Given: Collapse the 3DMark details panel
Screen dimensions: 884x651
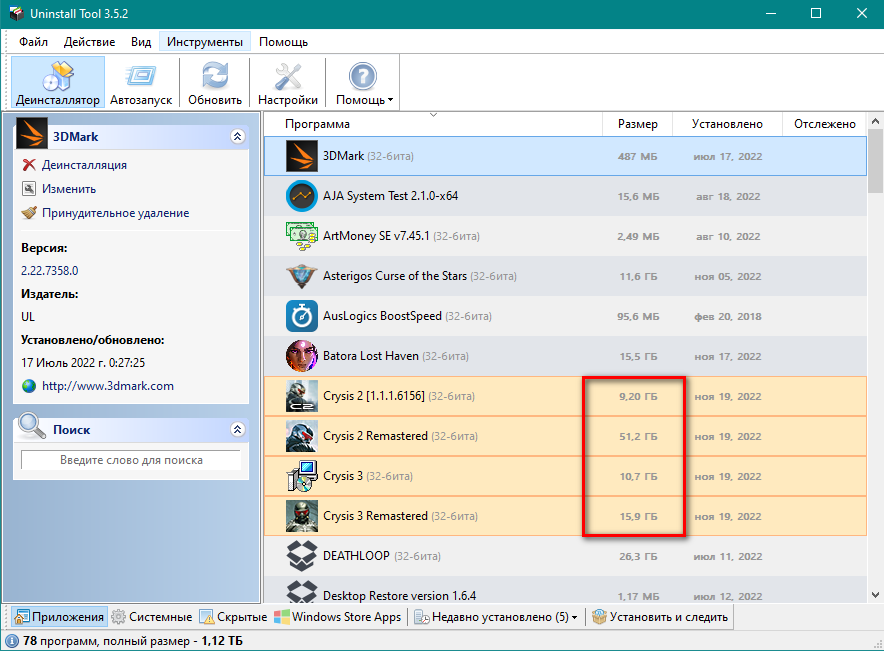Looking at the screenshot, I should click(x=237, y=137).
